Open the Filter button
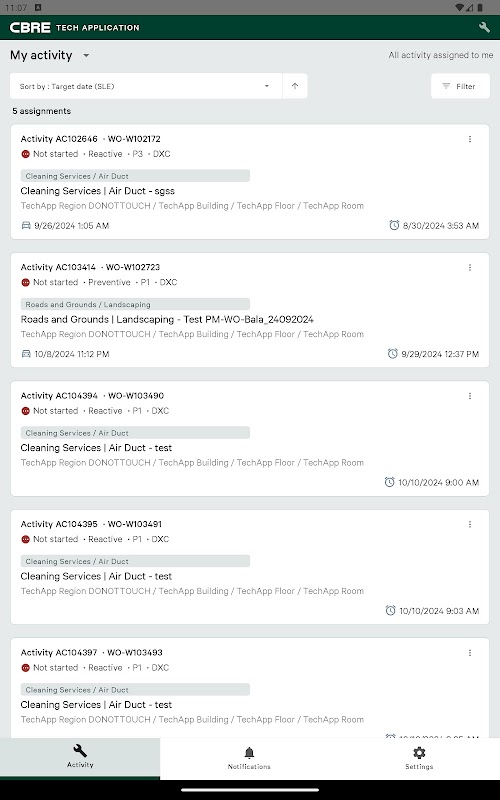Screen dimensions: 500x800 click(x=460, y=86)
